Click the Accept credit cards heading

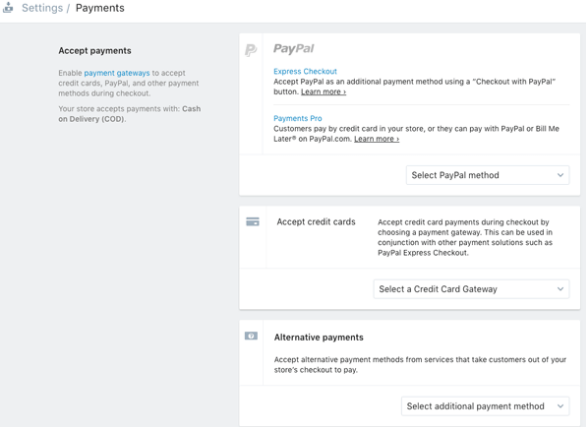coord(316,222)
